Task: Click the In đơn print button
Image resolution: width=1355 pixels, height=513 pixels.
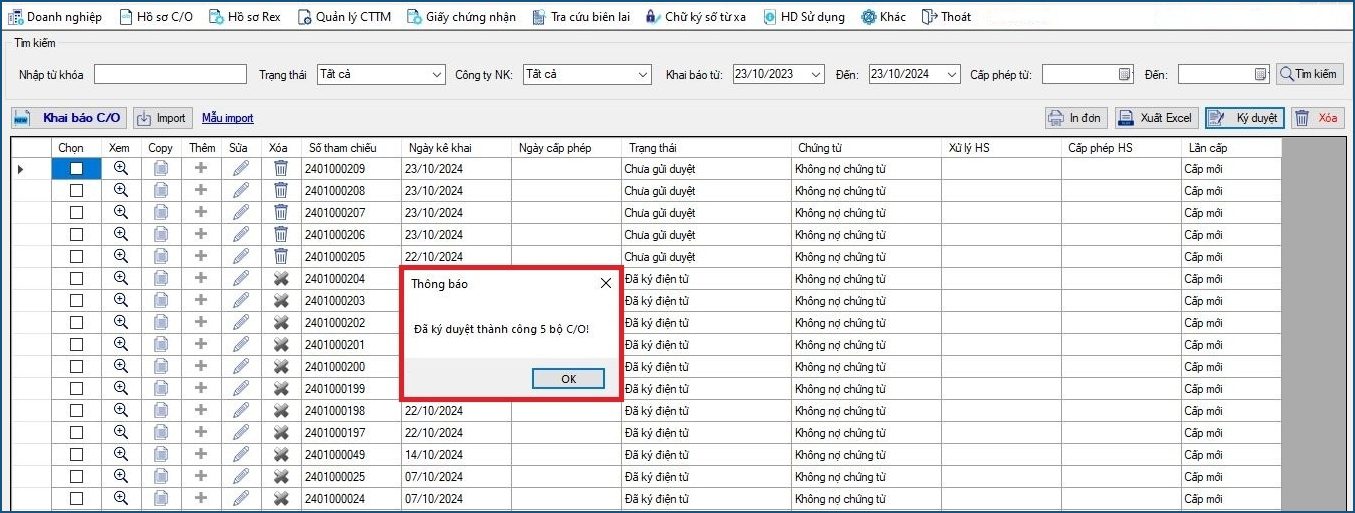Action: 1075,118
